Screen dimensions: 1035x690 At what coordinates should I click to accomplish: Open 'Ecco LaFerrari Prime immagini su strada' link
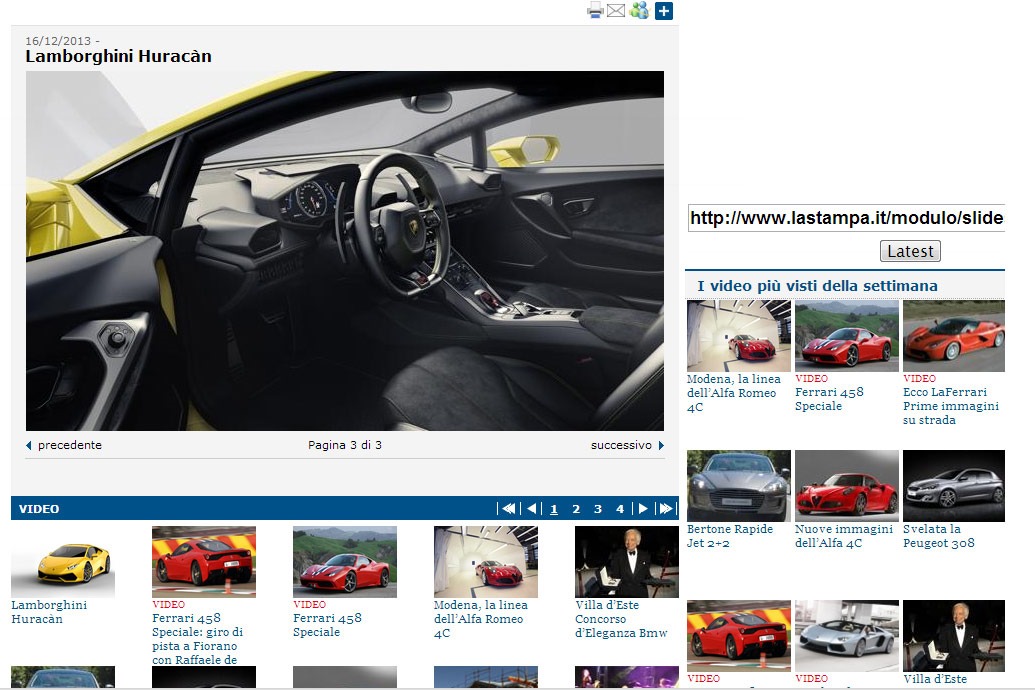coord(951,406)
